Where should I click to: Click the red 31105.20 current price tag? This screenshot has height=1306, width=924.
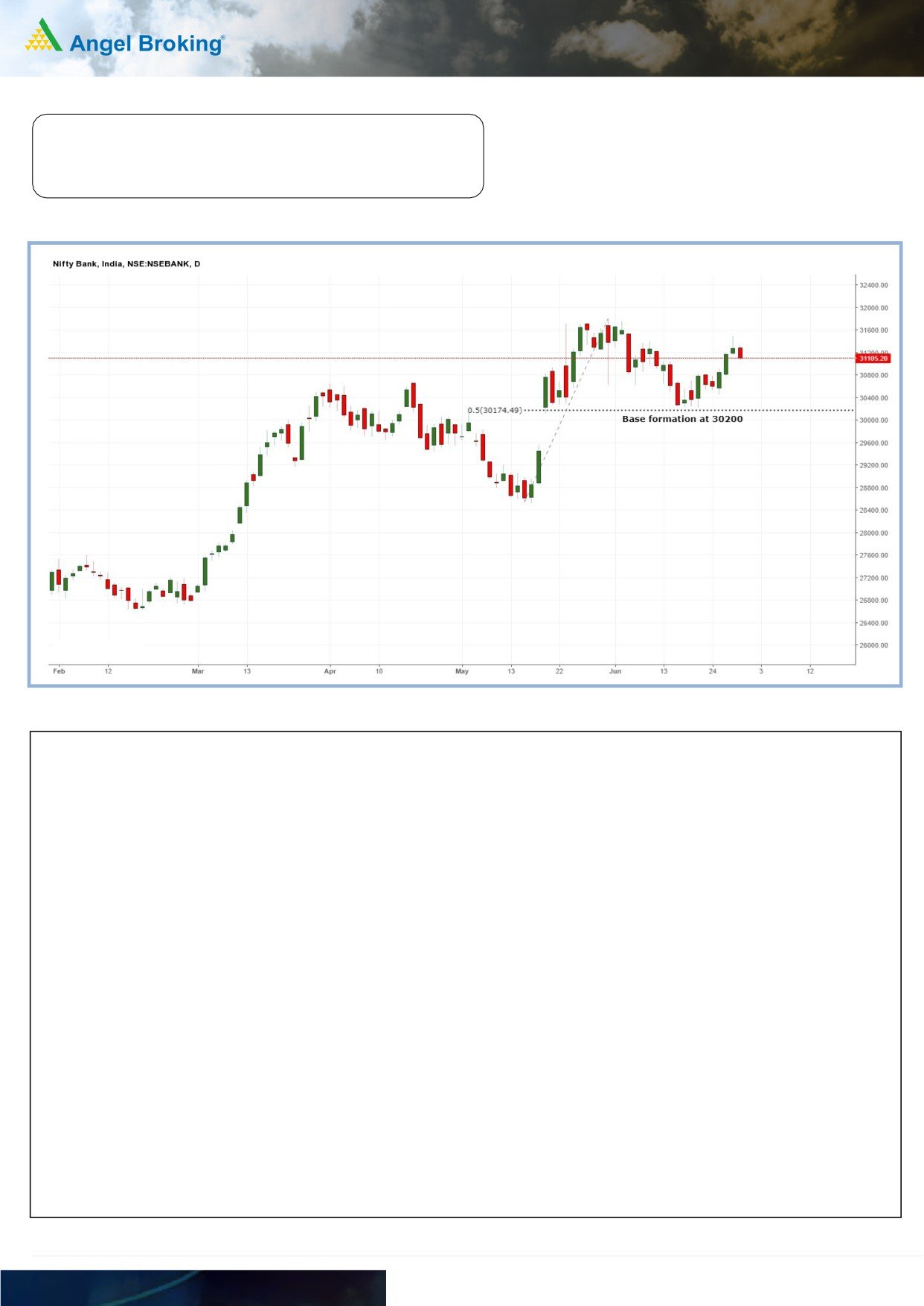(873, 359)
